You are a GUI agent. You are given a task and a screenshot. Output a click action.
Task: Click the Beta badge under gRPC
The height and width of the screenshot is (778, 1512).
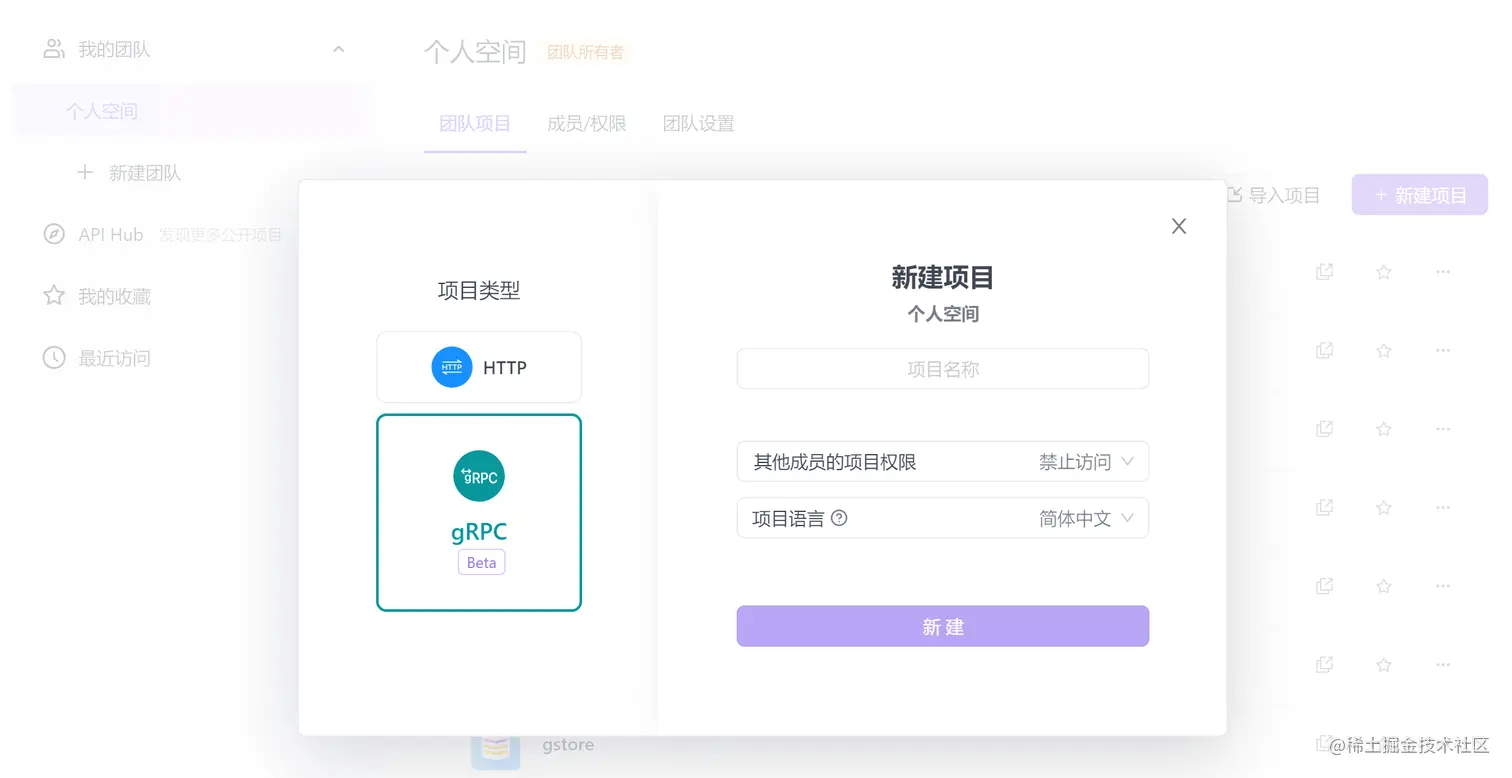482,563
